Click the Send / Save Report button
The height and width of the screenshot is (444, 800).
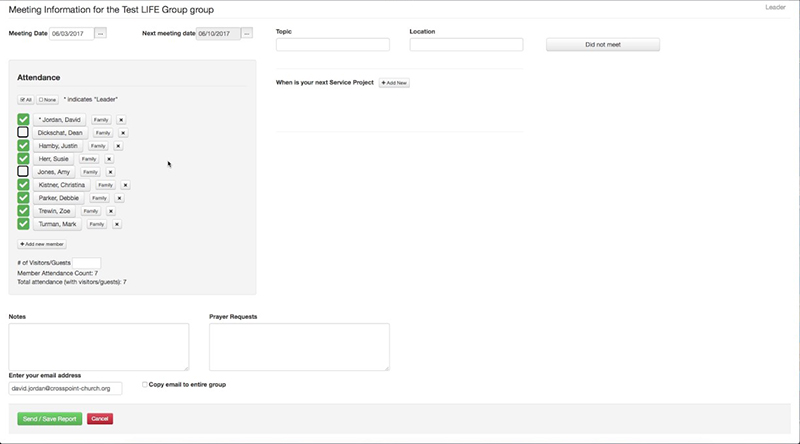50,419
